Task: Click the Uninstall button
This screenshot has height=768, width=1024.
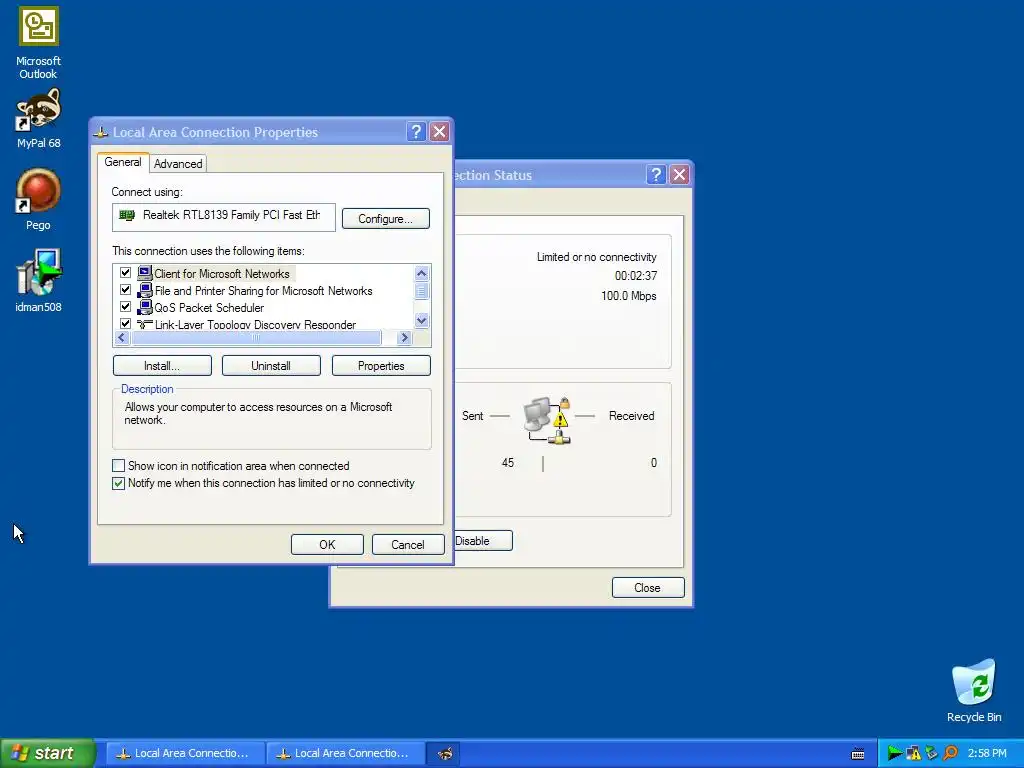Action: click(x=271, y=366)
